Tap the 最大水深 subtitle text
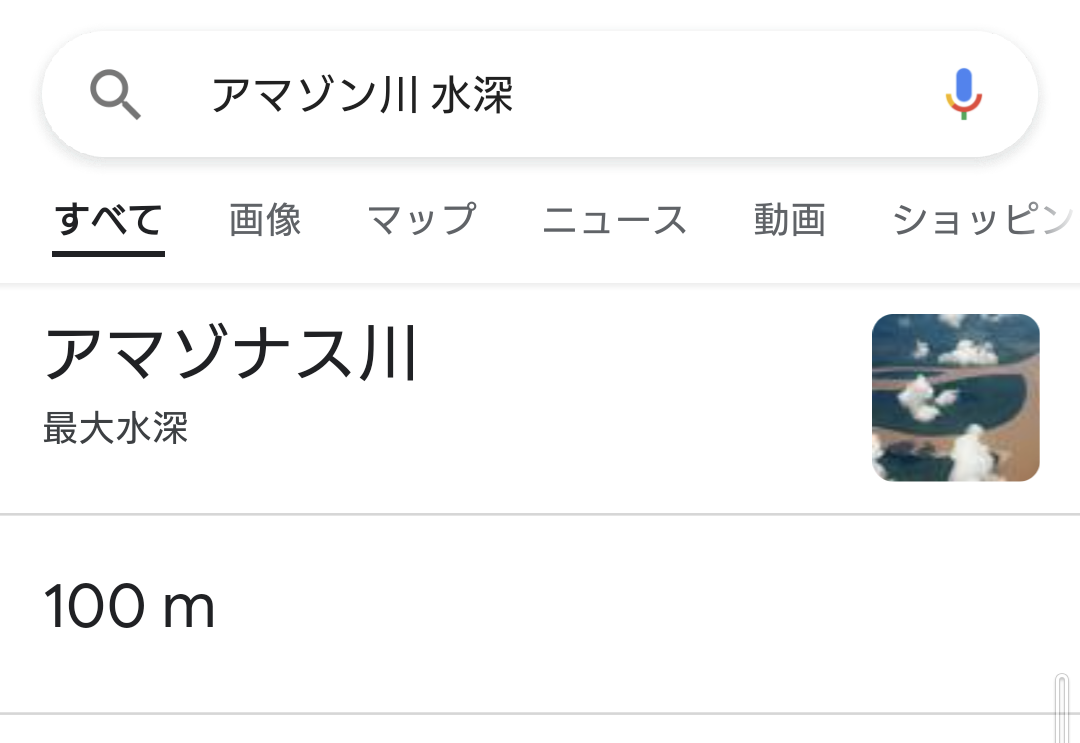This screenshot has height=743, width=1080. (x=116, y=428)
